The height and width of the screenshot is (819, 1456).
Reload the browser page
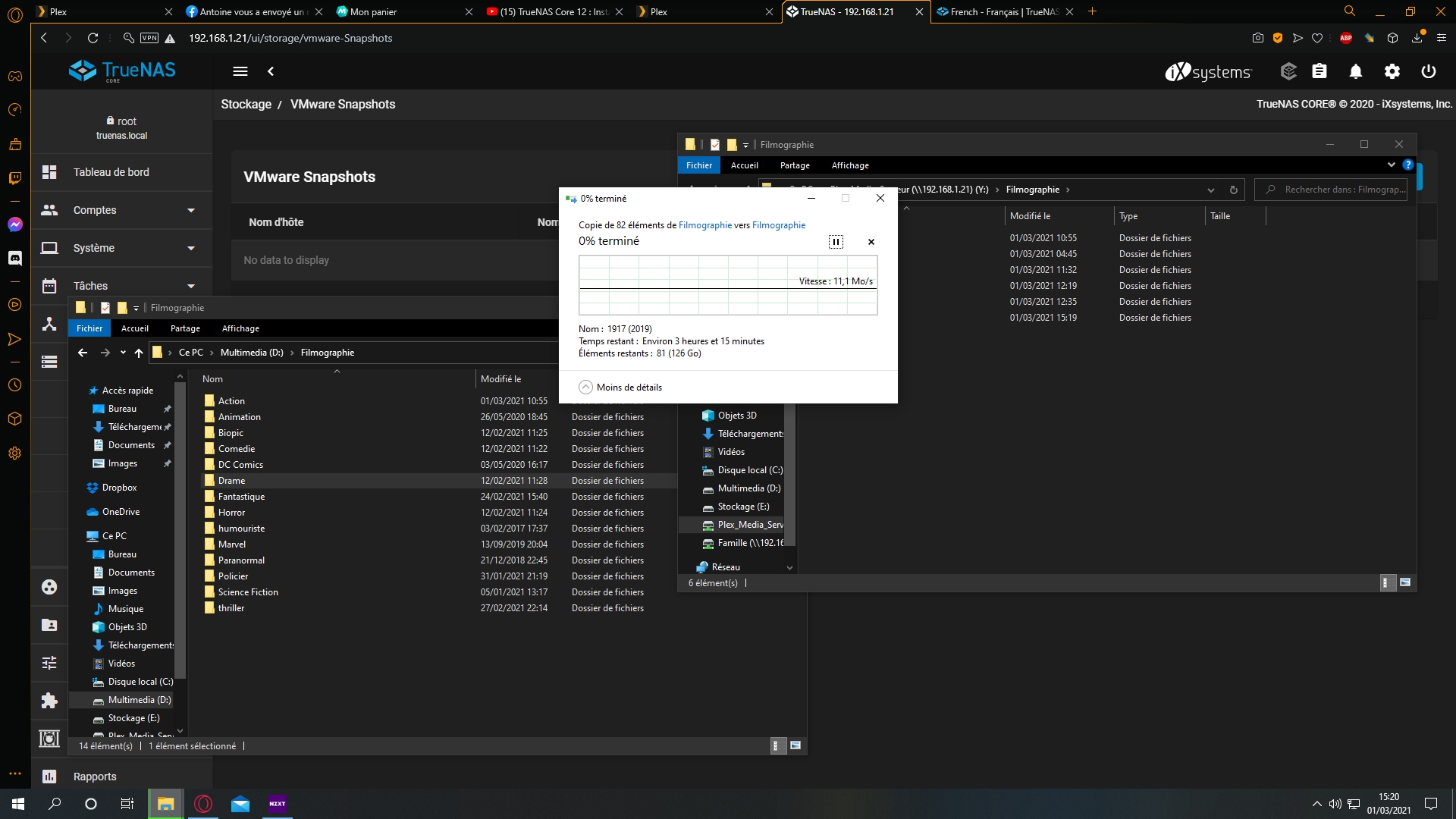pos(93,38)
